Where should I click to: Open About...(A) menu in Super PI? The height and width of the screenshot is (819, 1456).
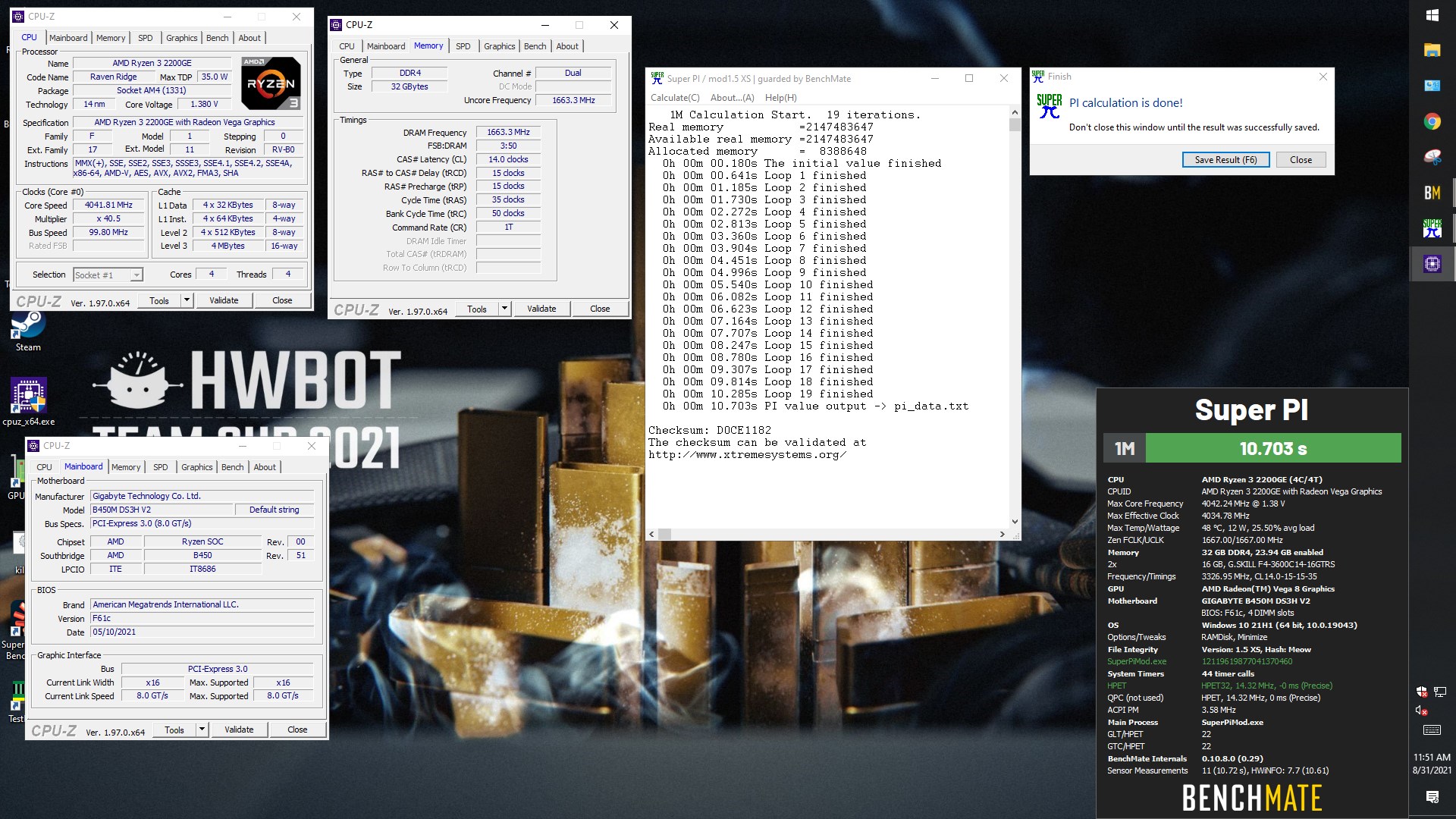[732, 98]
